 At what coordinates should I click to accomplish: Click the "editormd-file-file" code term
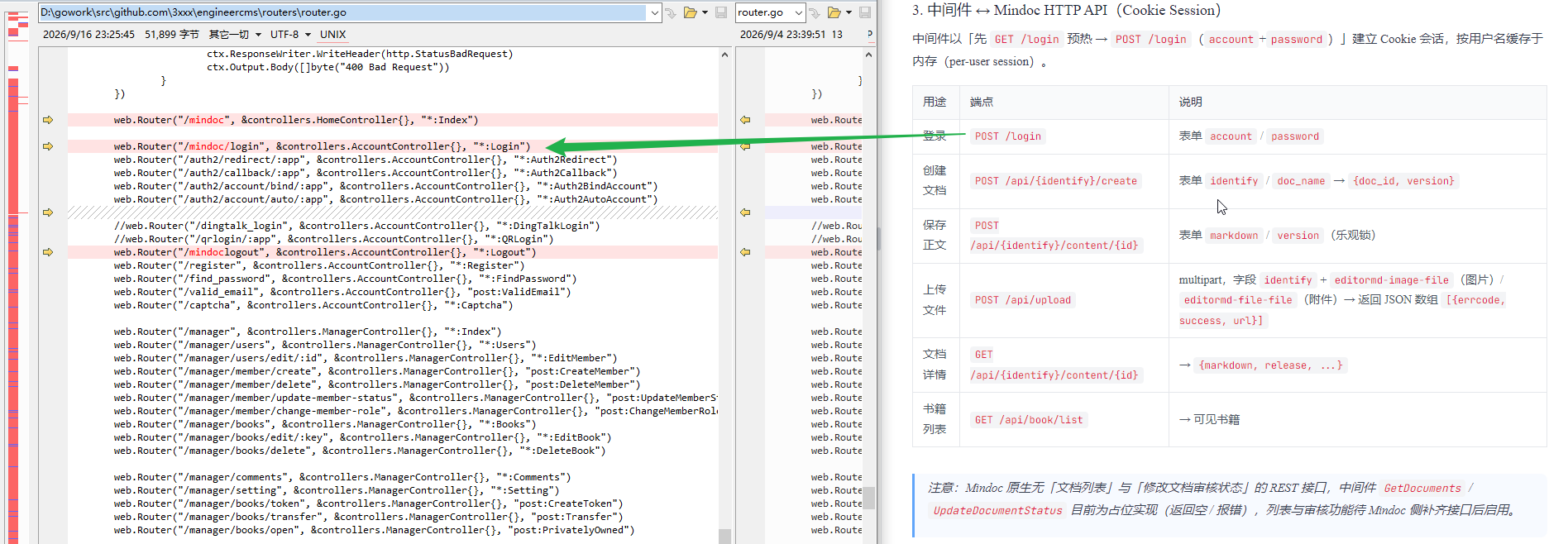point(1237,300)
